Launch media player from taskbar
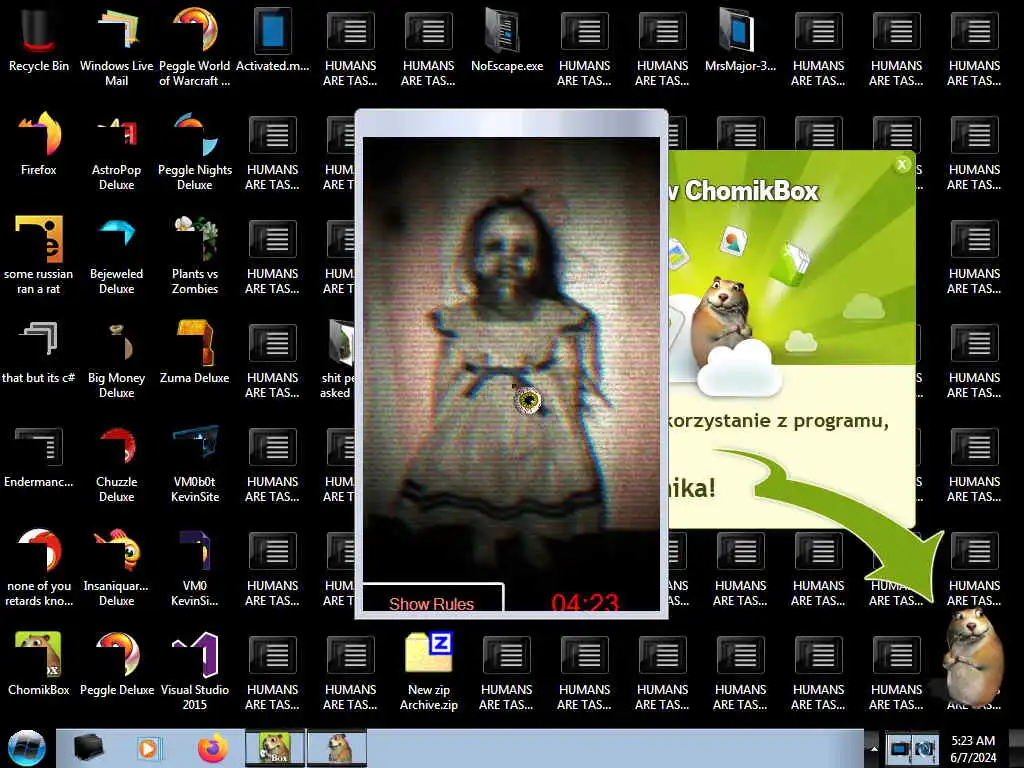This screenshot has height=768, width=1024. coord(148,748)
